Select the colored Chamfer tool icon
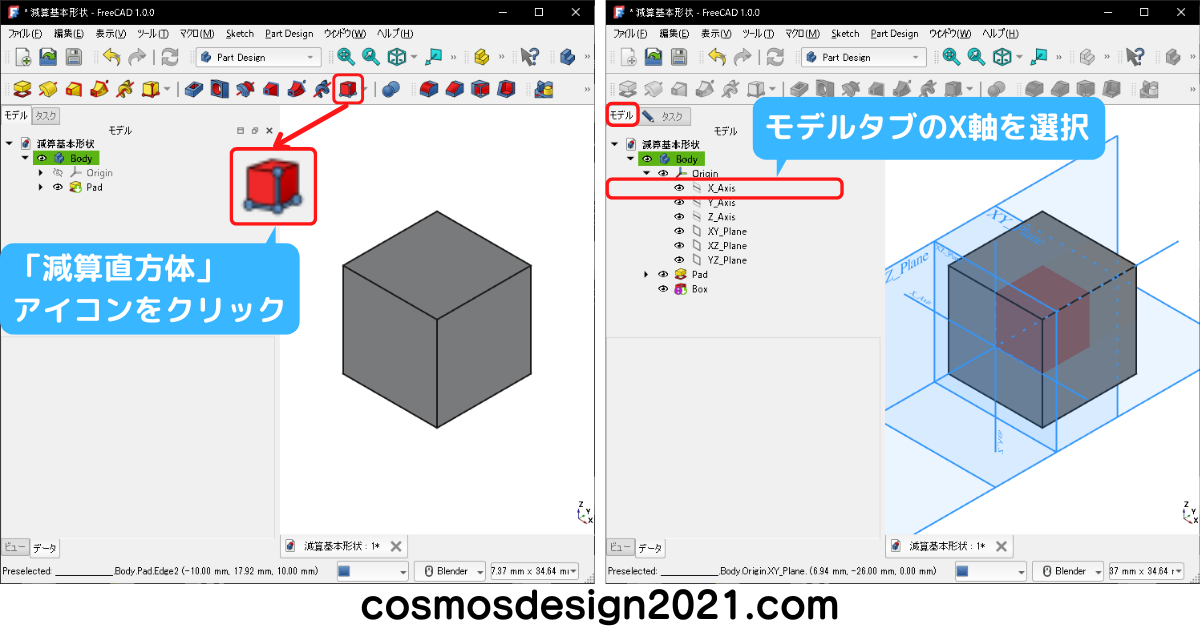The height and width of the screenshot is (630, 1200). tap(455, 89)
